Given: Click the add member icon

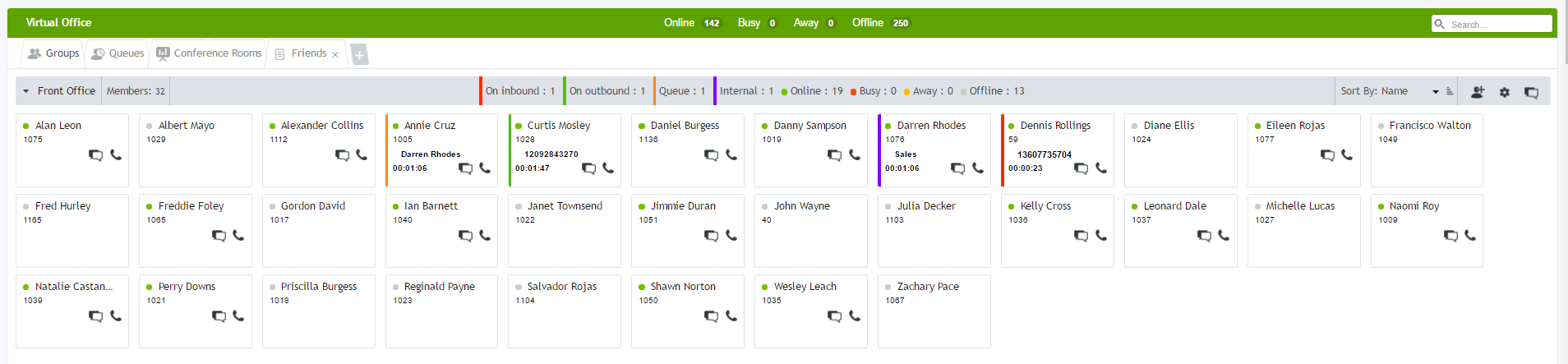Looking at the screenshot, I should pyautogui.click(x=1478, y=92).
